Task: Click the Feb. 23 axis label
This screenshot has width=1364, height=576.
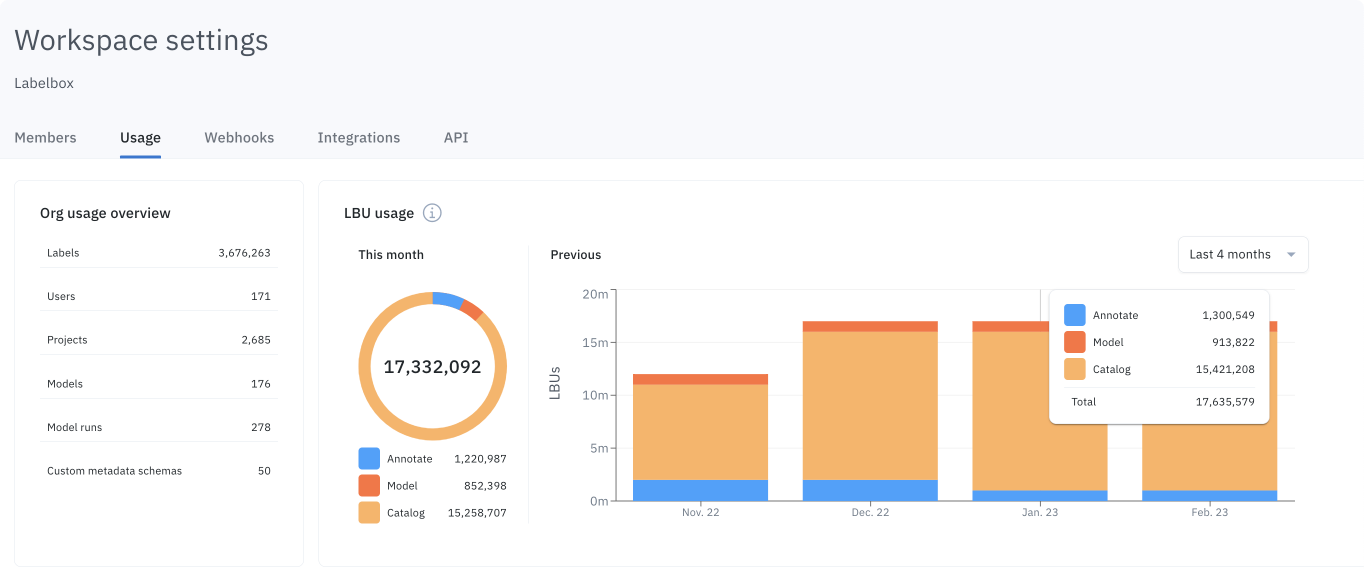Action: [x=1210, y=512]
